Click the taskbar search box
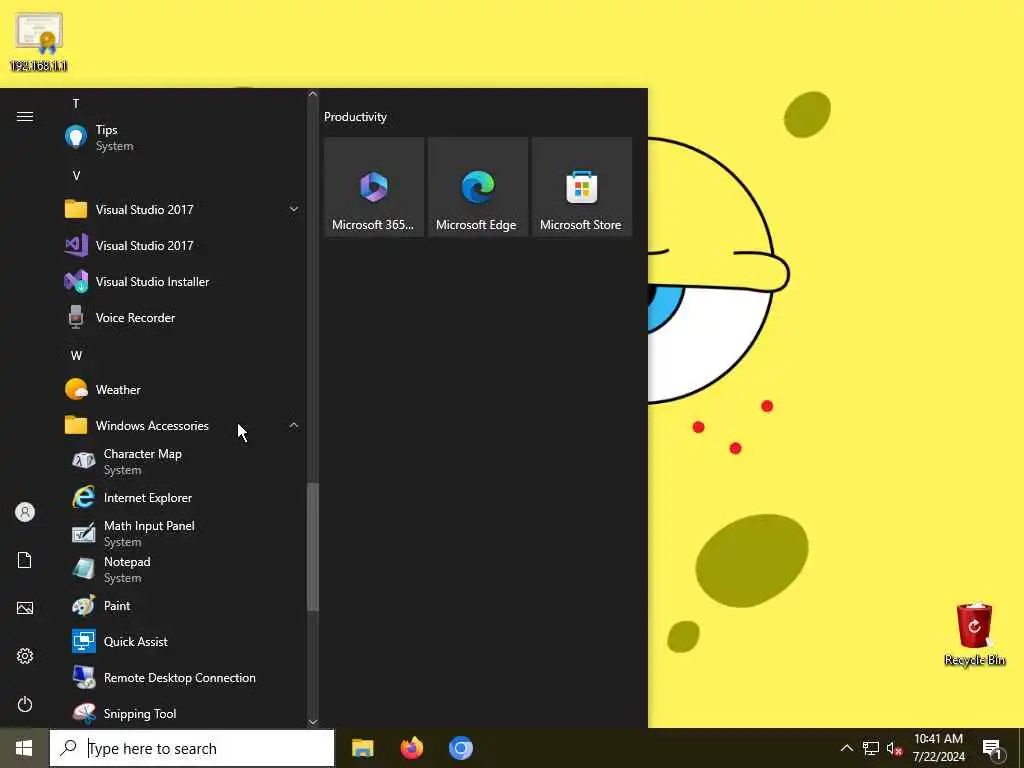Screen dimensions: 1024x768 point(192,748)
